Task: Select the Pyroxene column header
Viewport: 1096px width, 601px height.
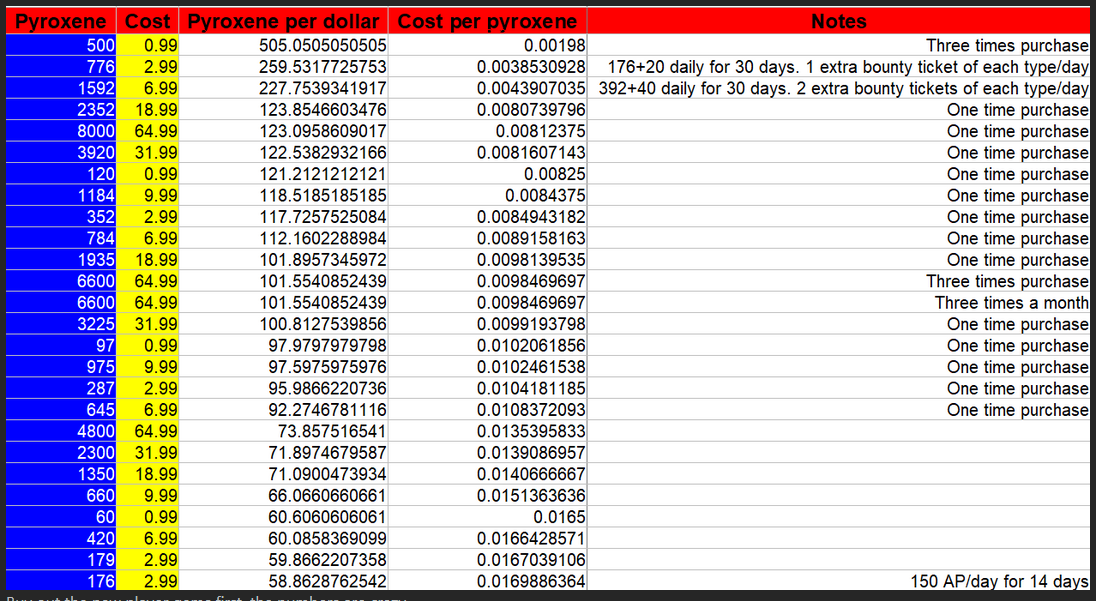Action: [x=61, y=21]
